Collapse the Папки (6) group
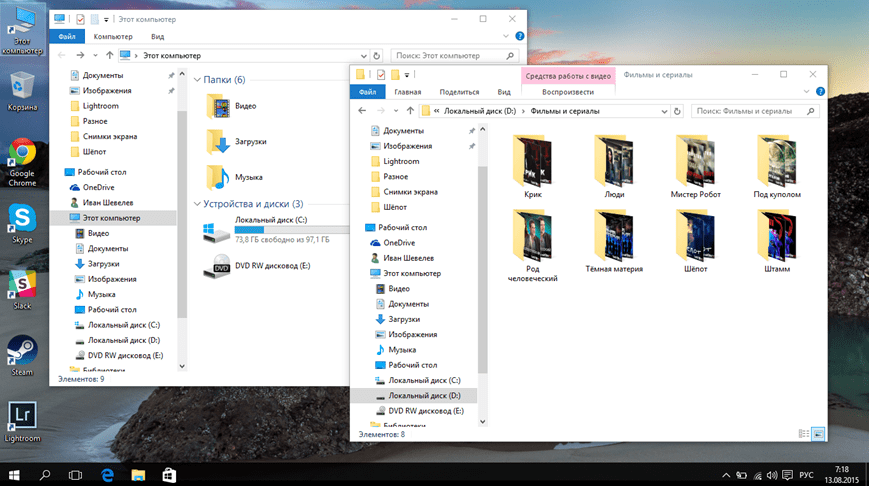Viewport: 869px width, 486px height. pyautogui.click(x=198, y=80)
